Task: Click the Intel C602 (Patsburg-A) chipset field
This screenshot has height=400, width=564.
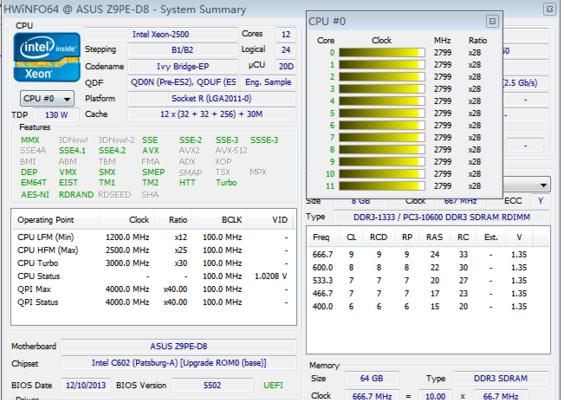Action: coord(179,363)
